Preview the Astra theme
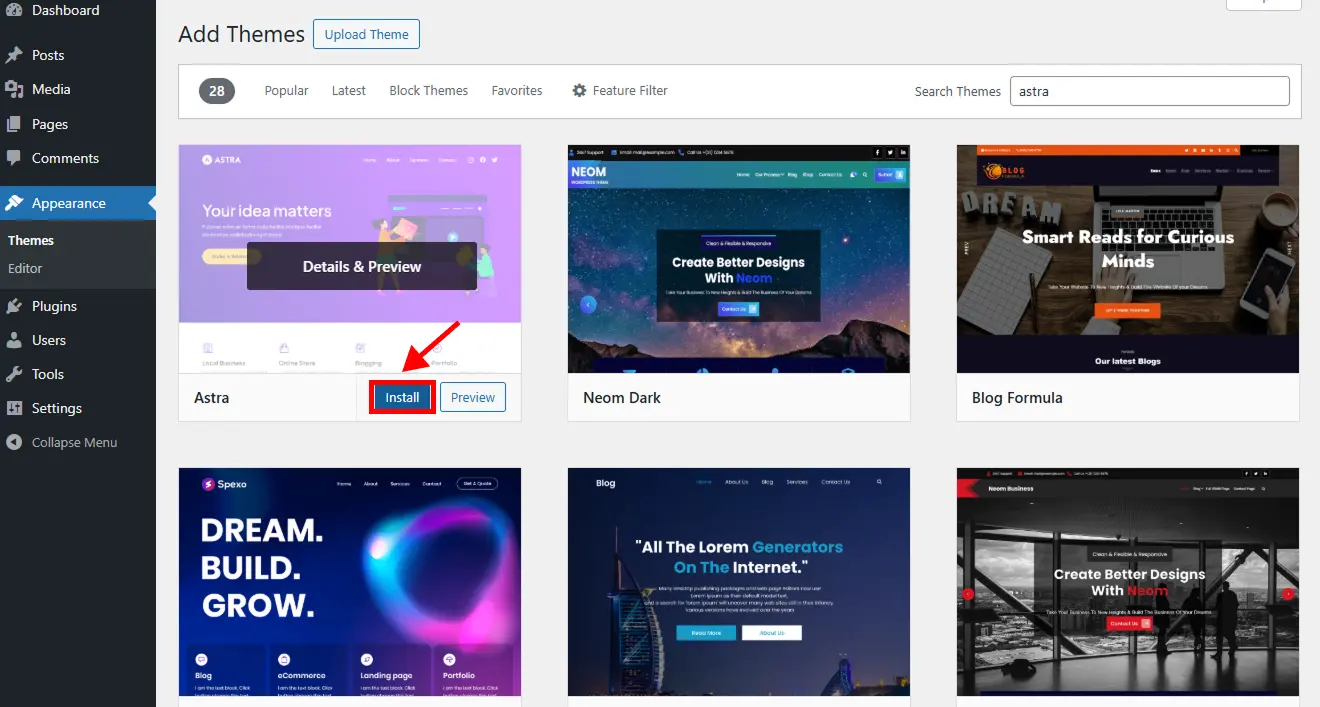This screenshot has width=1320, height=707. [x=472, y=397]
